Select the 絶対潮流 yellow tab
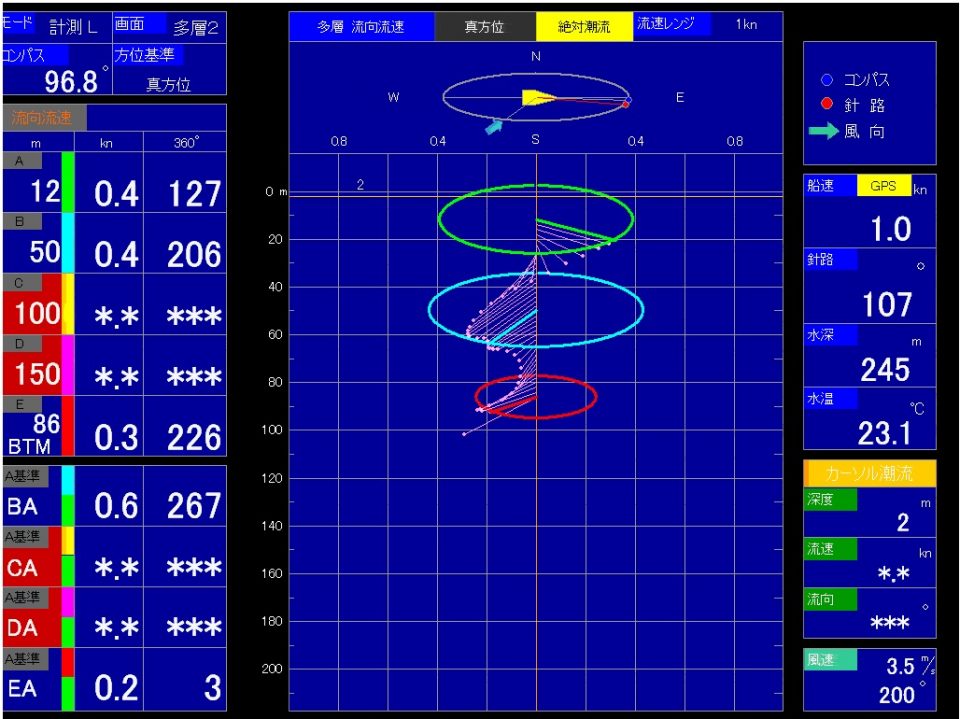The image size is (960, 719). (584, 26)
